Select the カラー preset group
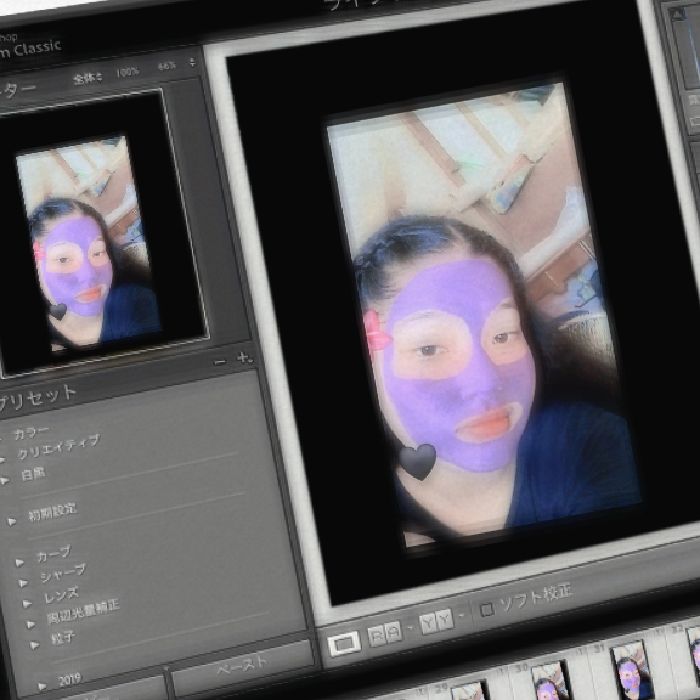Screen dimensions: 700x700 click(x=32, y=432)
